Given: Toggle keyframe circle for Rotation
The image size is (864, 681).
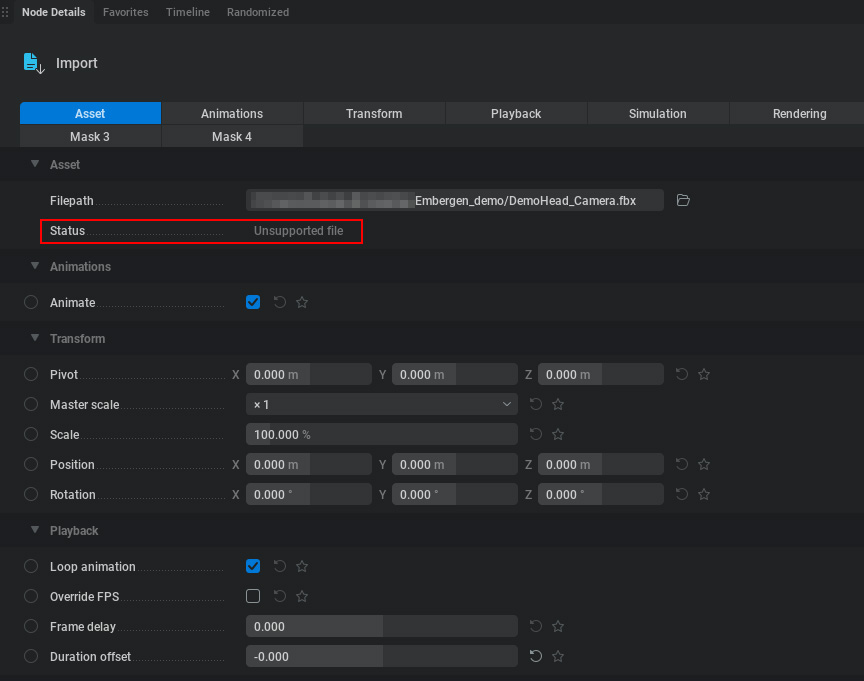Looking at the screenshot, I should pyautogui.click(x=31, y=495).
